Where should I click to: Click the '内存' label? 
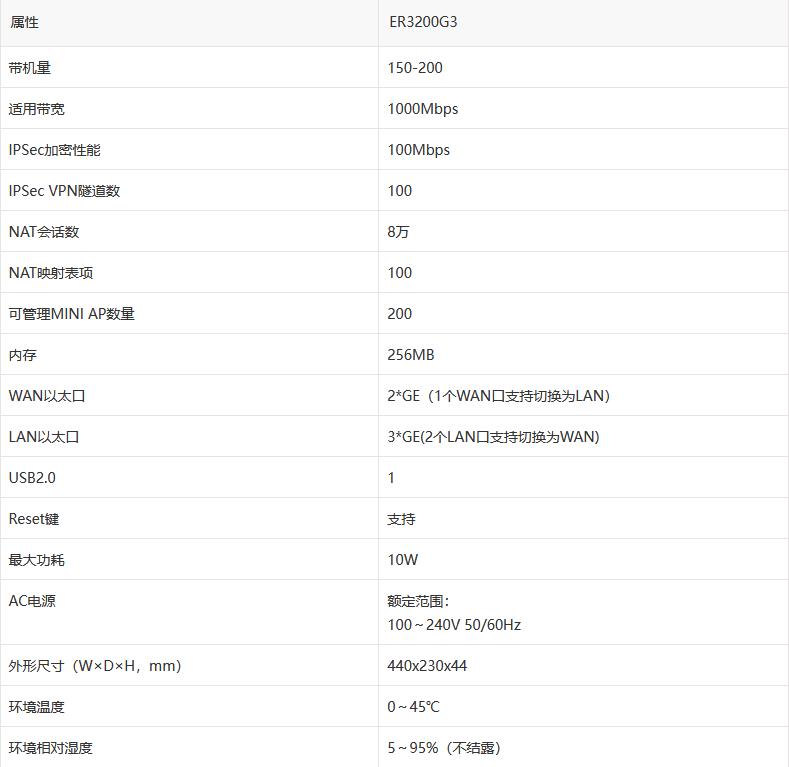point(23,355)
